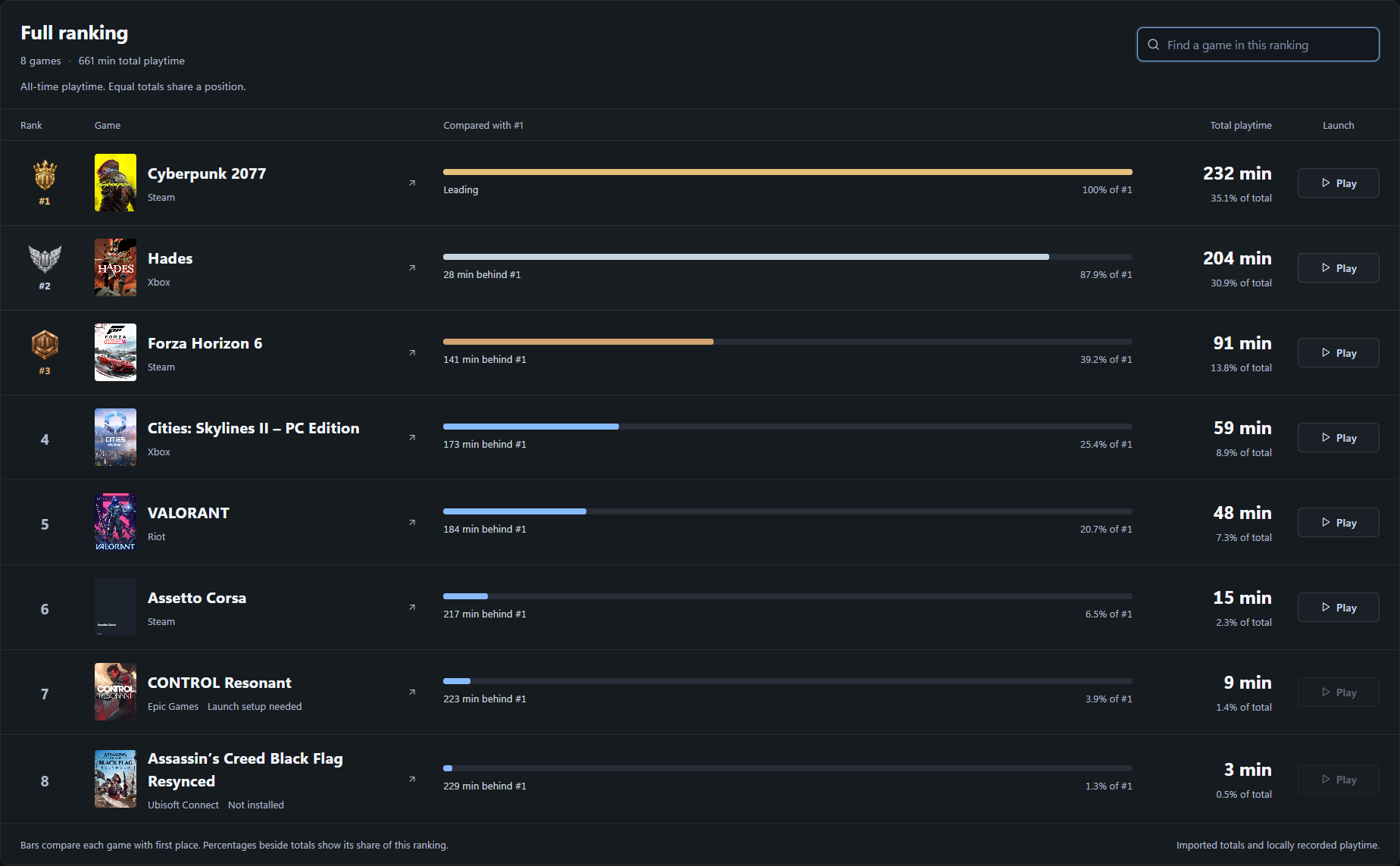Click "Launch setup needed" status text

(x=255, y=706)
